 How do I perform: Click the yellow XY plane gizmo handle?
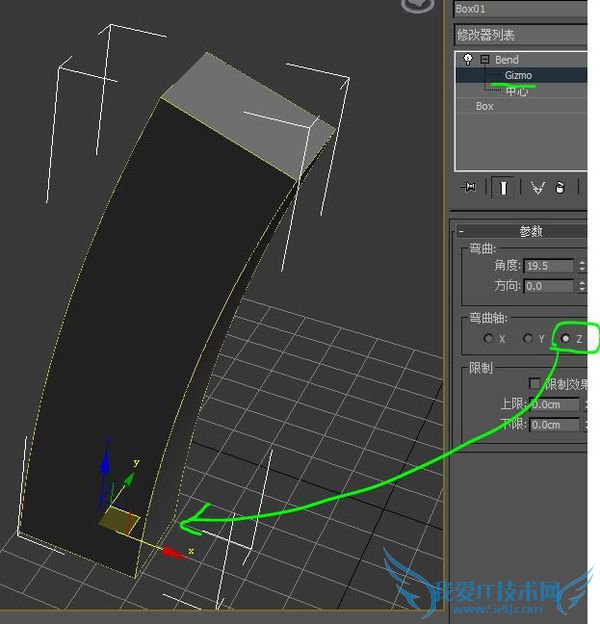coord(119,519)
